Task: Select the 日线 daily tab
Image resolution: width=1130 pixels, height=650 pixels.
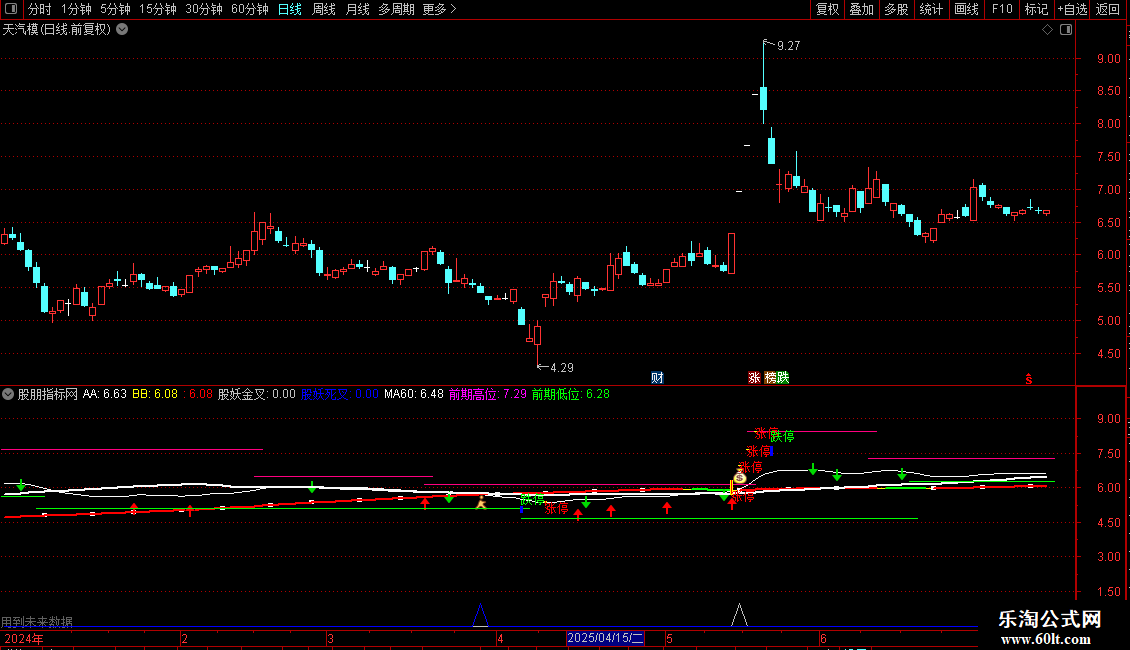Action: click(290, 9)
